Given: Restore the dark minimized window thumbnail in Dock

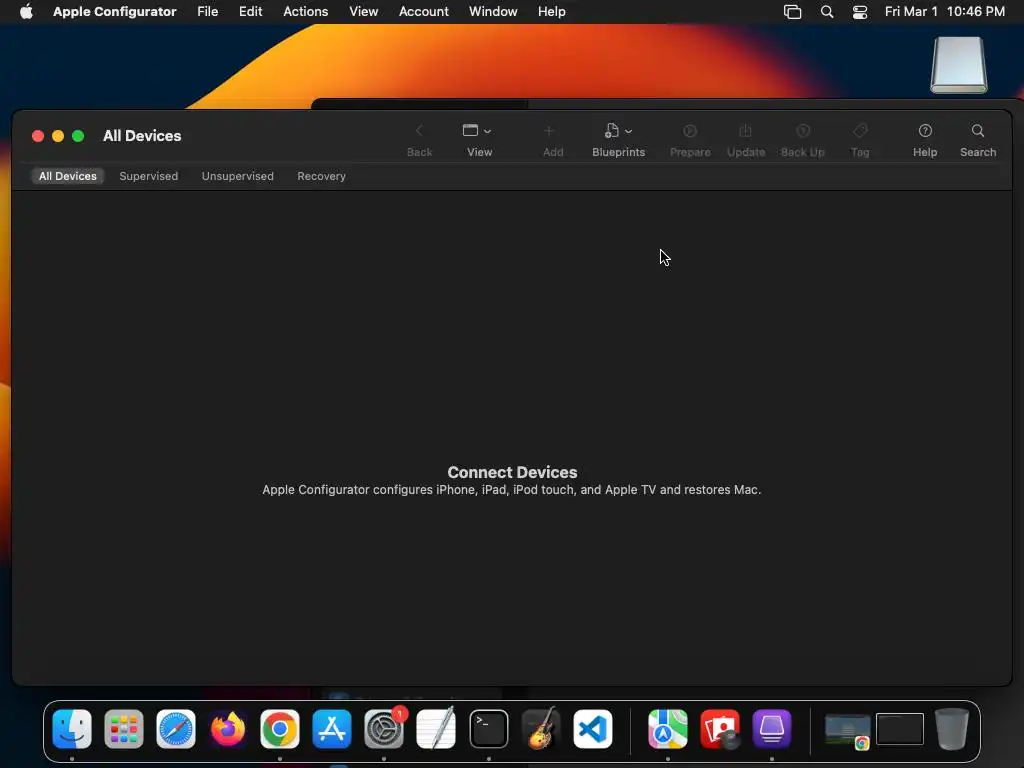Looking at the screenshot, I should 900,729.
